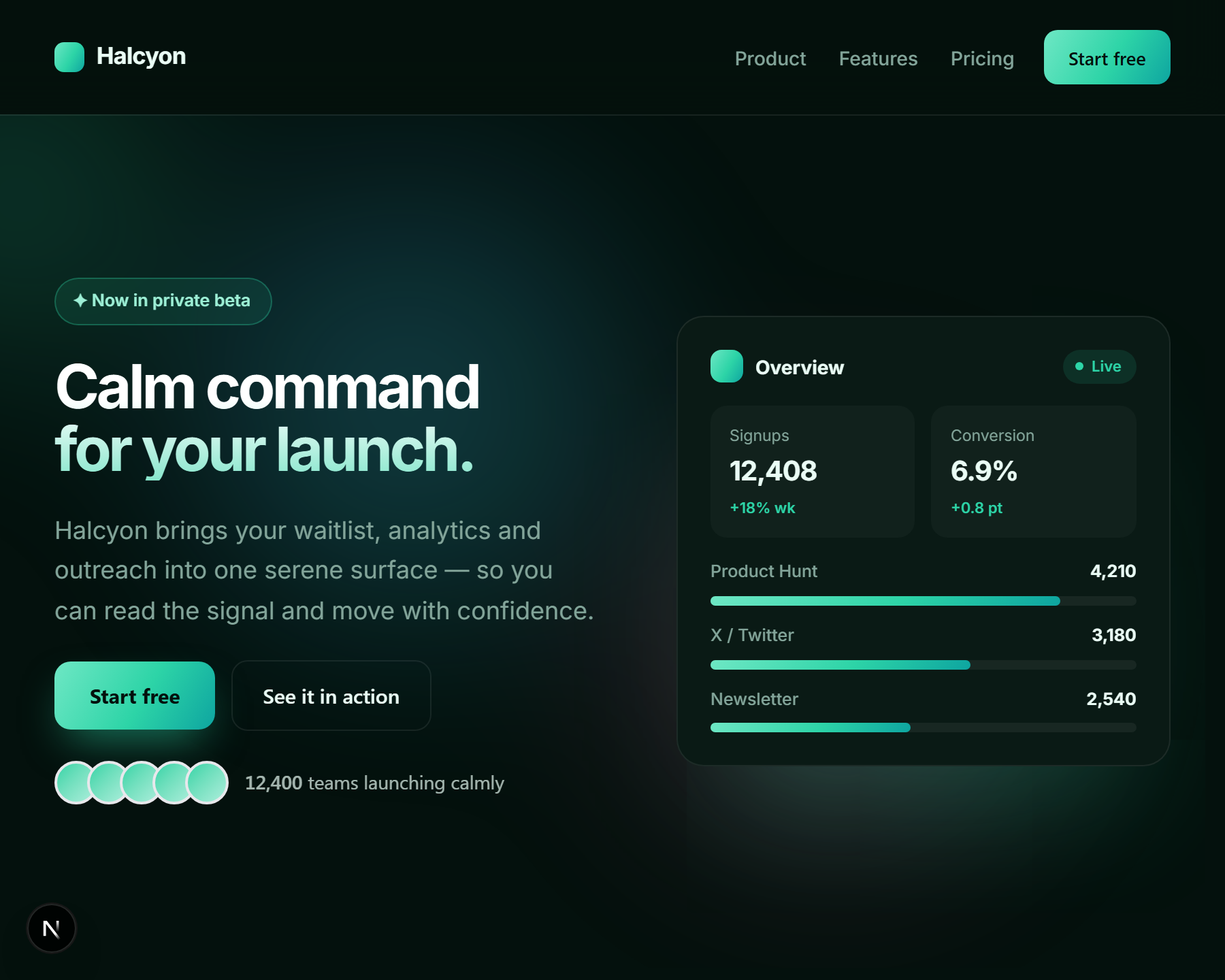The width and height of the screenshot is (1225, 980).
Task: Go to Features in the navigation
Action: pos(878,59)
